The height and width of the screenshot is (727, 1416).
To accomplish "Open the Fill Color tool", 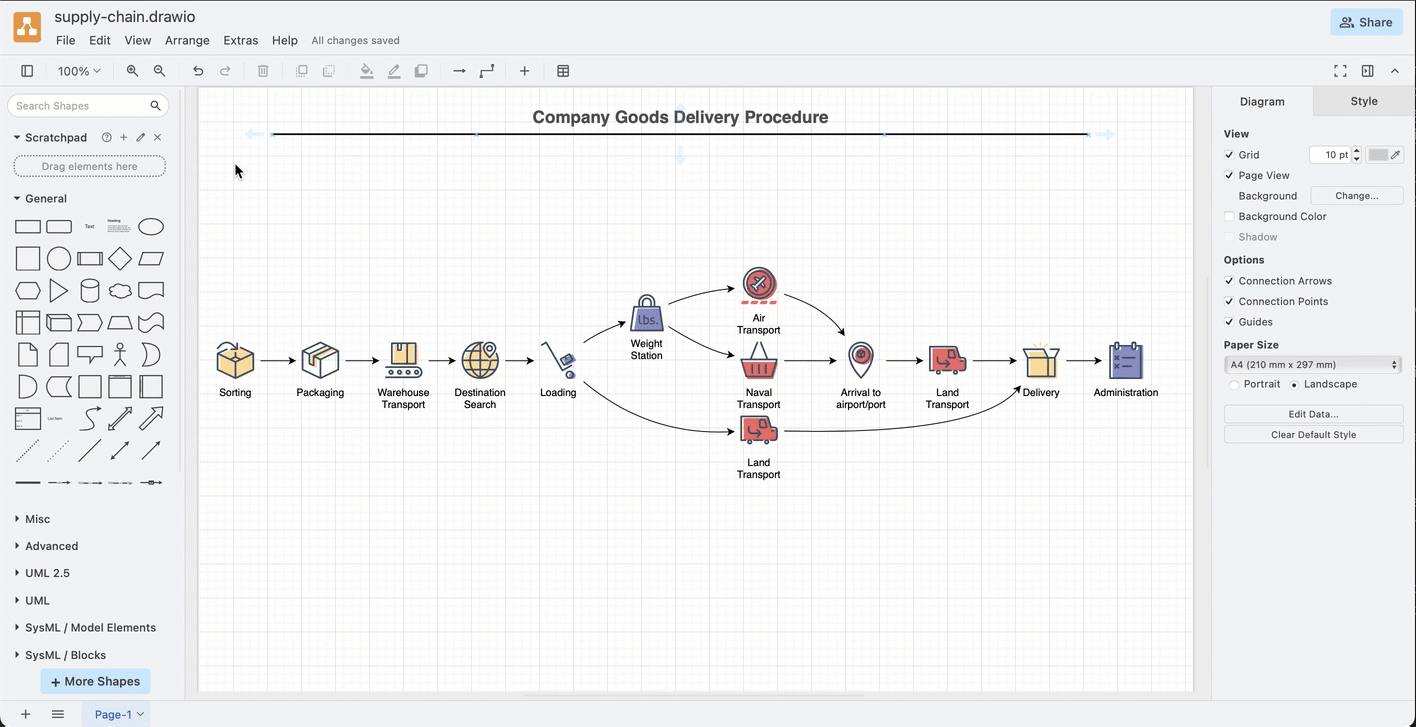I will (x=366, y=71).
